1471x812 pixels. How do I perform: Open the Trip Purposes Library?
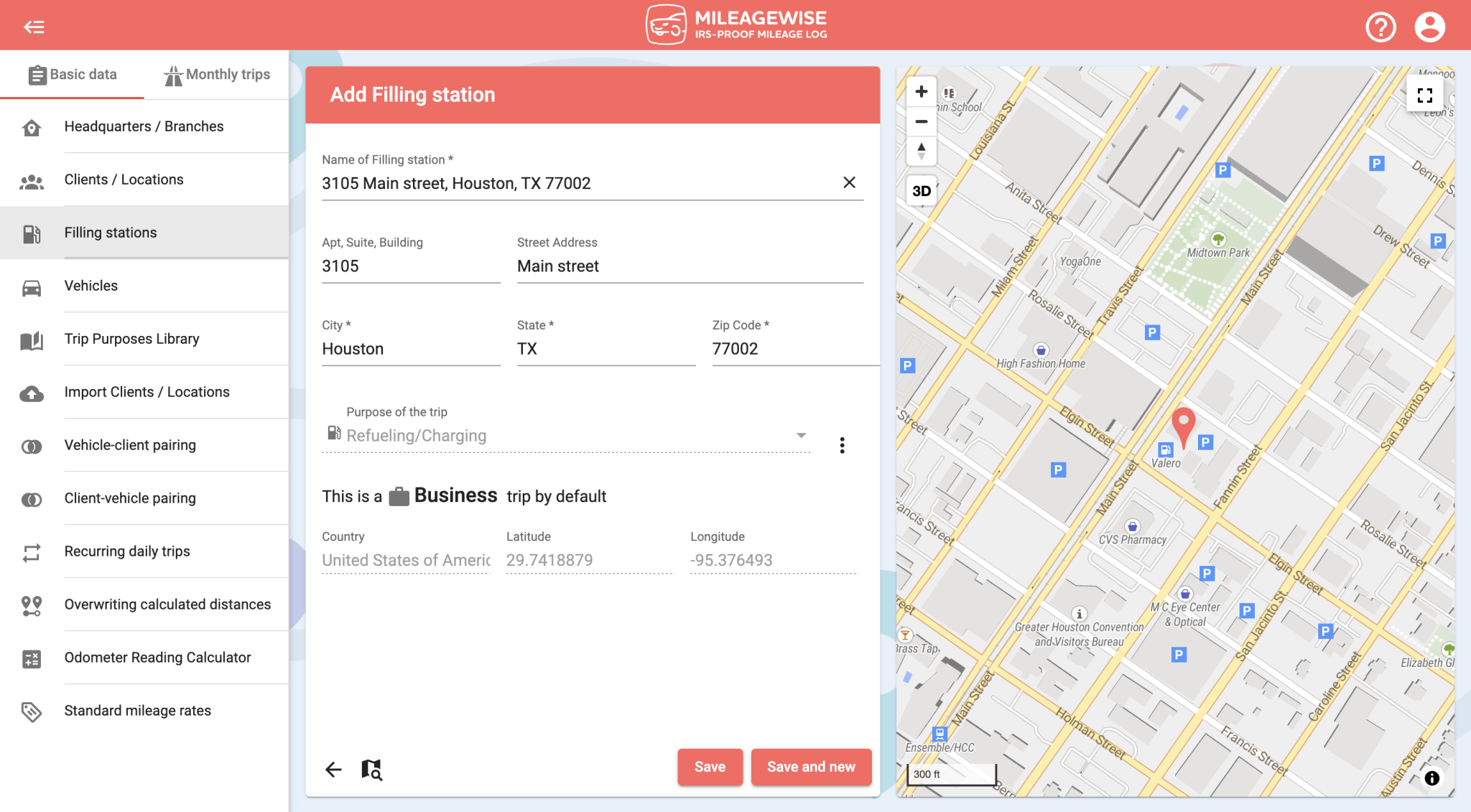tap(131, 338)
